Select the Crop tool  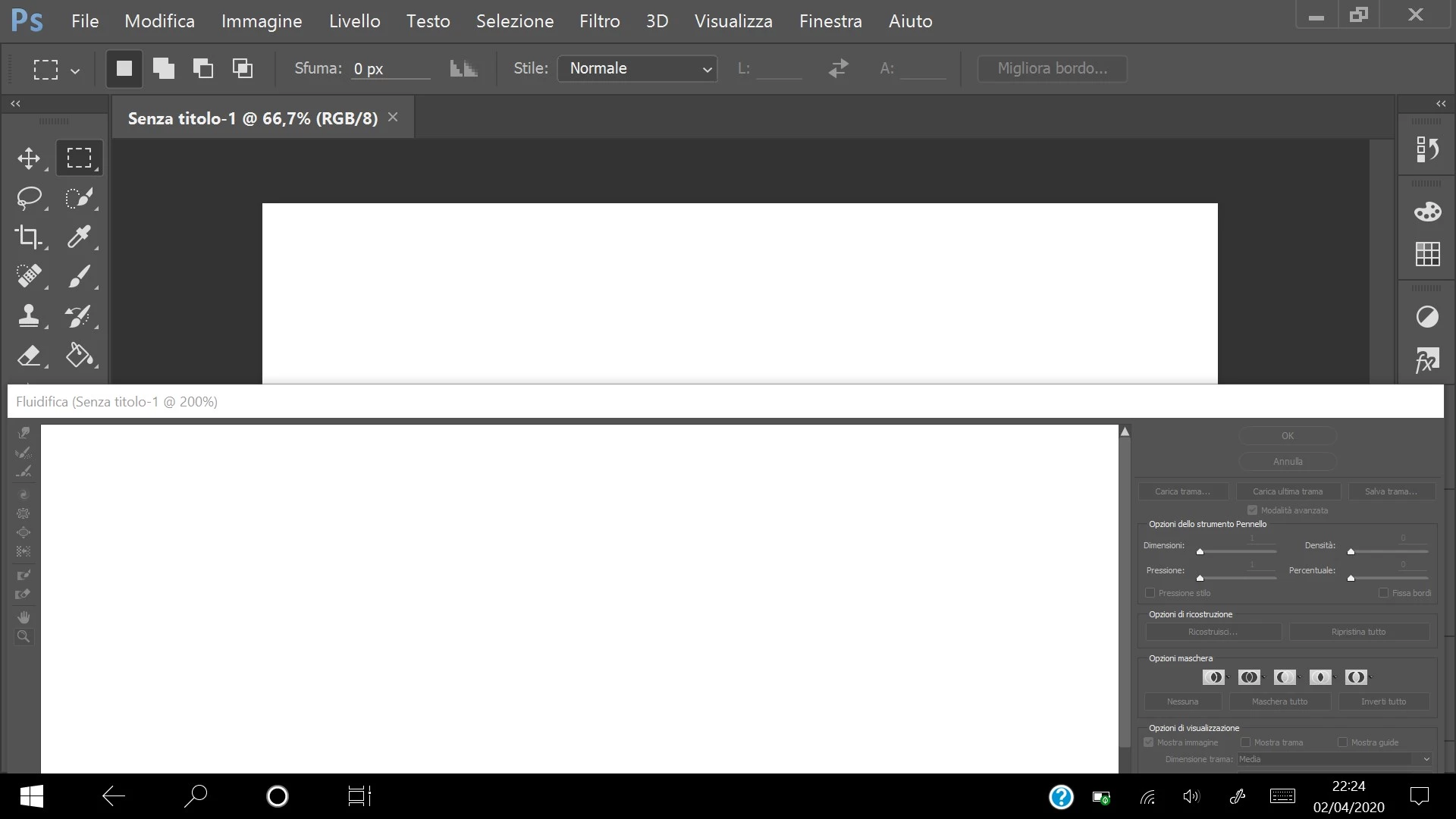click(29, 237)
